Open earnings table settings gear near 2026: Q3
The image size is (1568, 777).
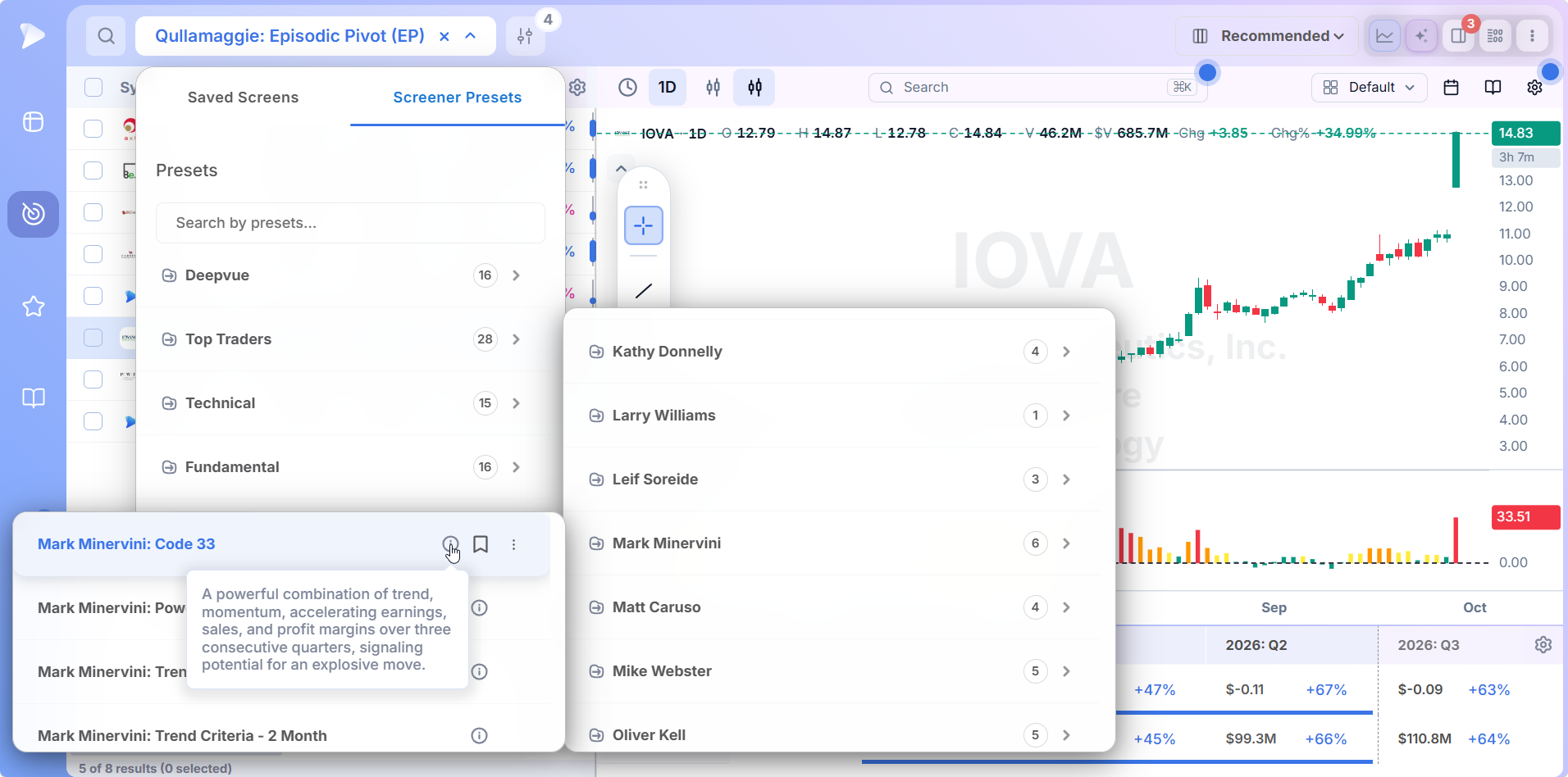coord(1543,645)
